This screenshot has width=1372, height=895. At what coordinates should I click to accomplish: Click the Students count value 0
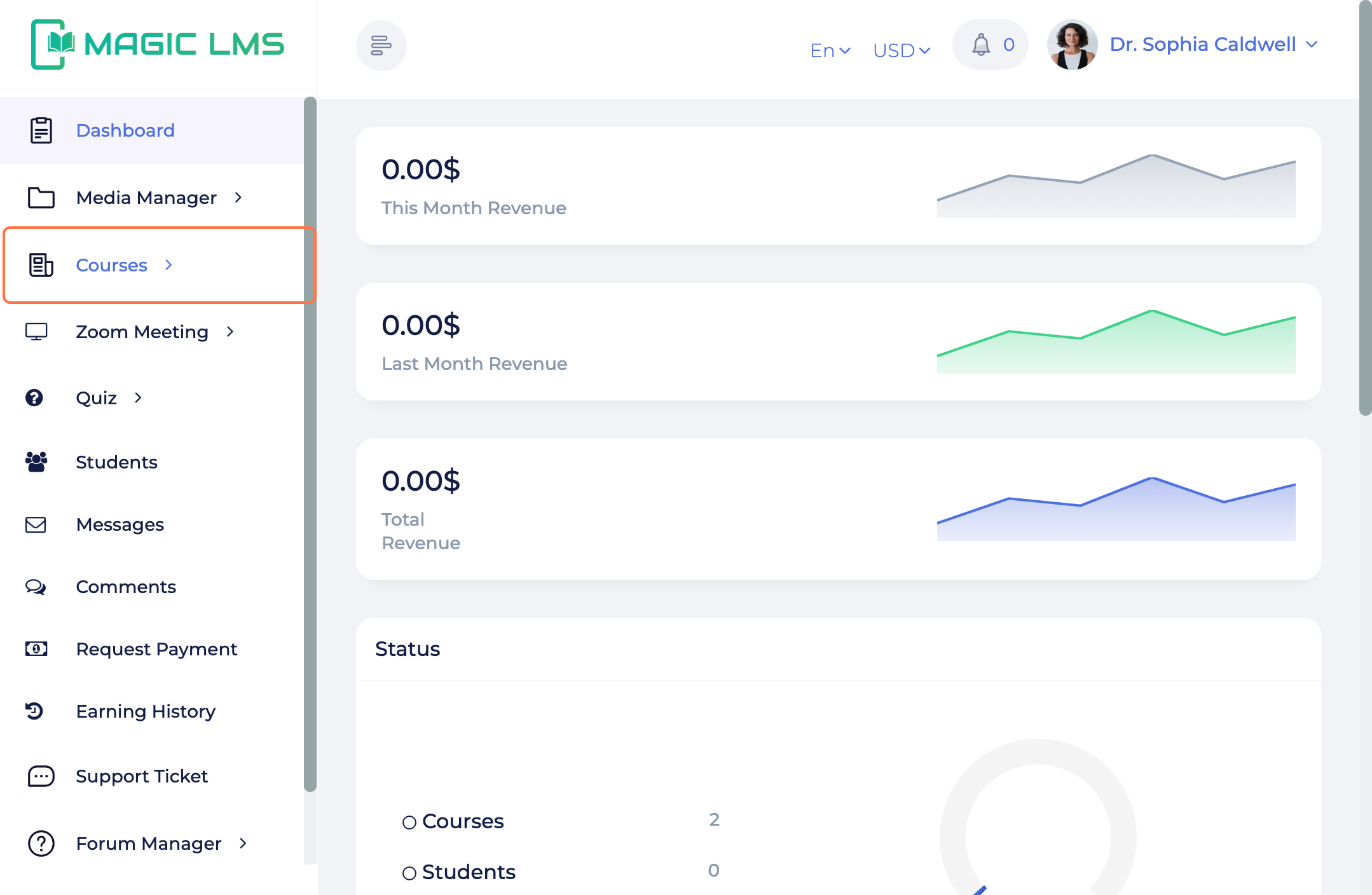pos(714,871)
